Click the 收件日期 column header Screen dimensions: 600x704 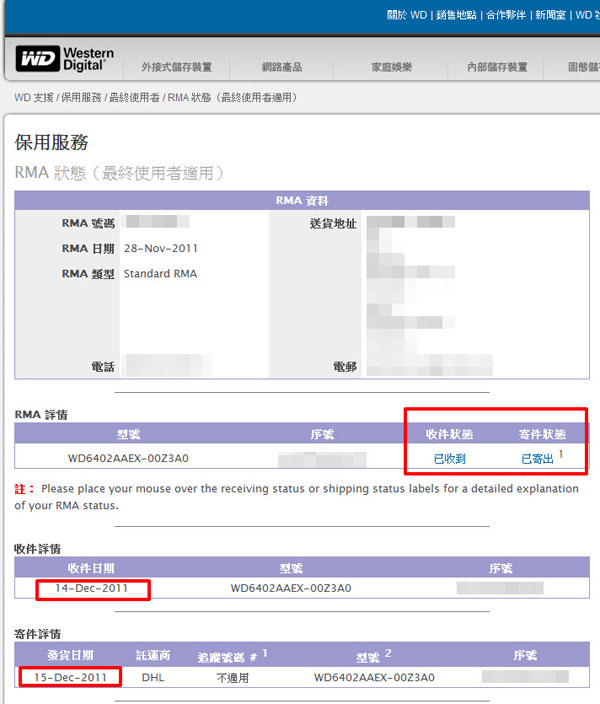click(x=91, y=568)
